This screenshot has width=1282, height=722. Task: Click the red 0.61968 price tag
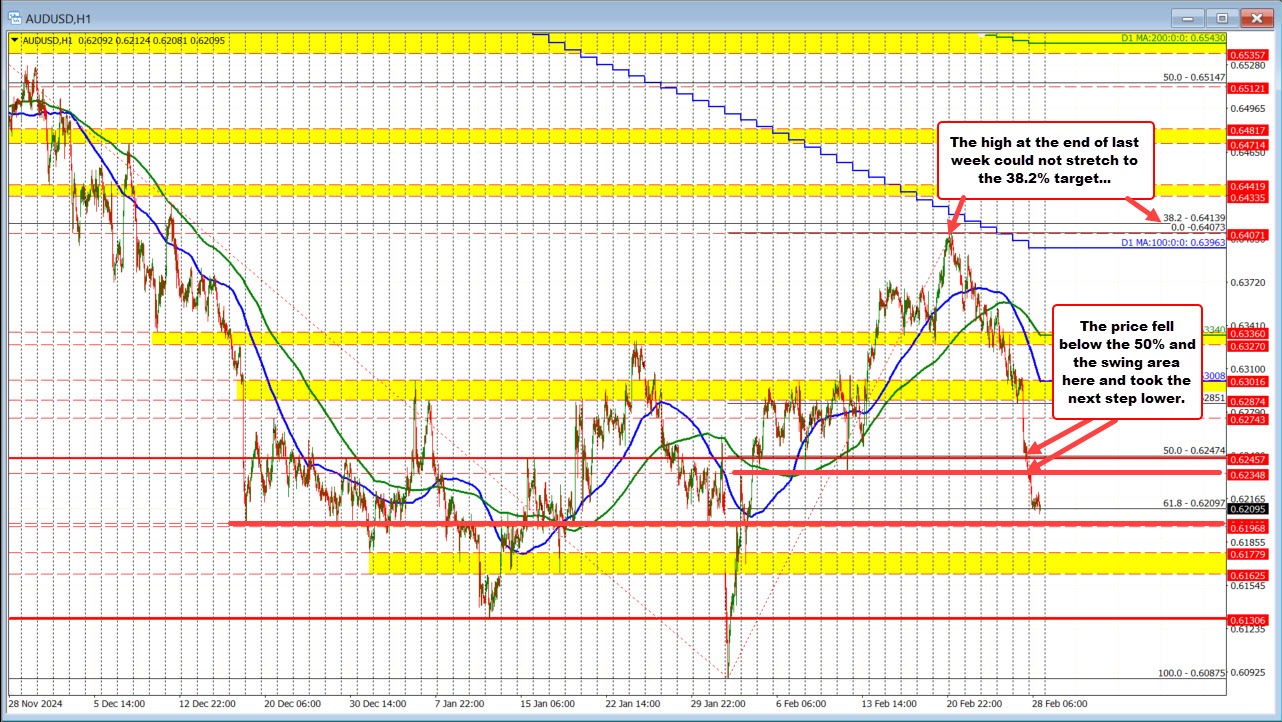coord(1249,527)
